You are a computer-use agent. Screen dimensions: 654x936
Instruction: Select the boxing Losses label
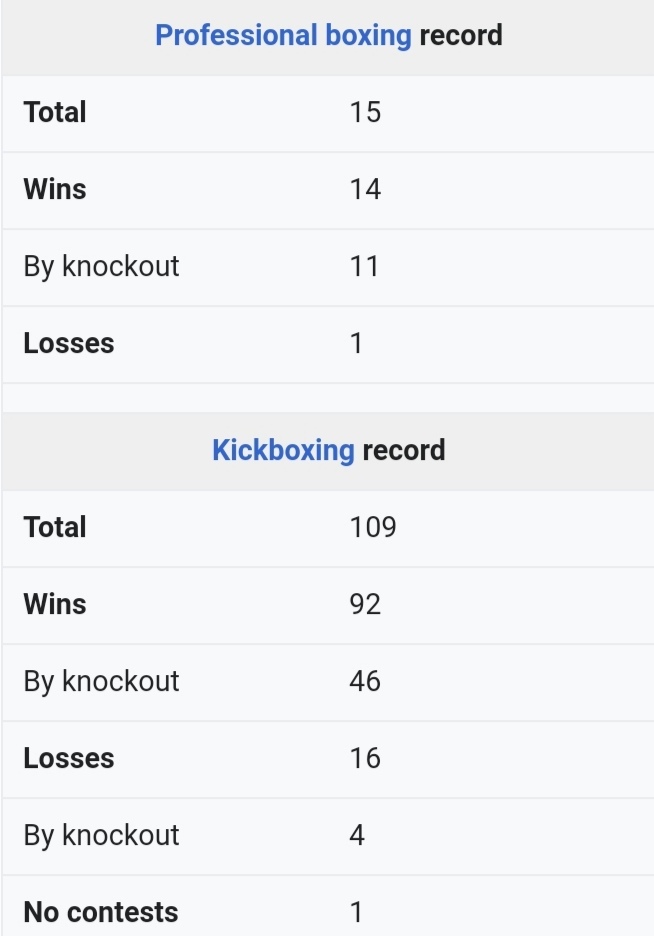[x=69, y=343]
